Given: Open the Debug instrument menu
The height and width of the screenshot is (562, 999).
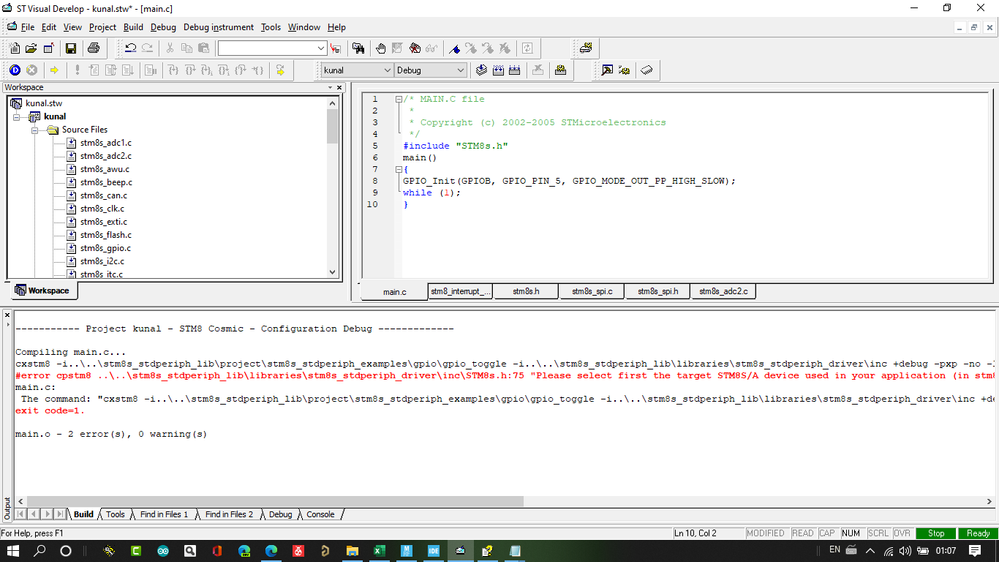Looking at the screenshot, I should (x=219, y=27).
